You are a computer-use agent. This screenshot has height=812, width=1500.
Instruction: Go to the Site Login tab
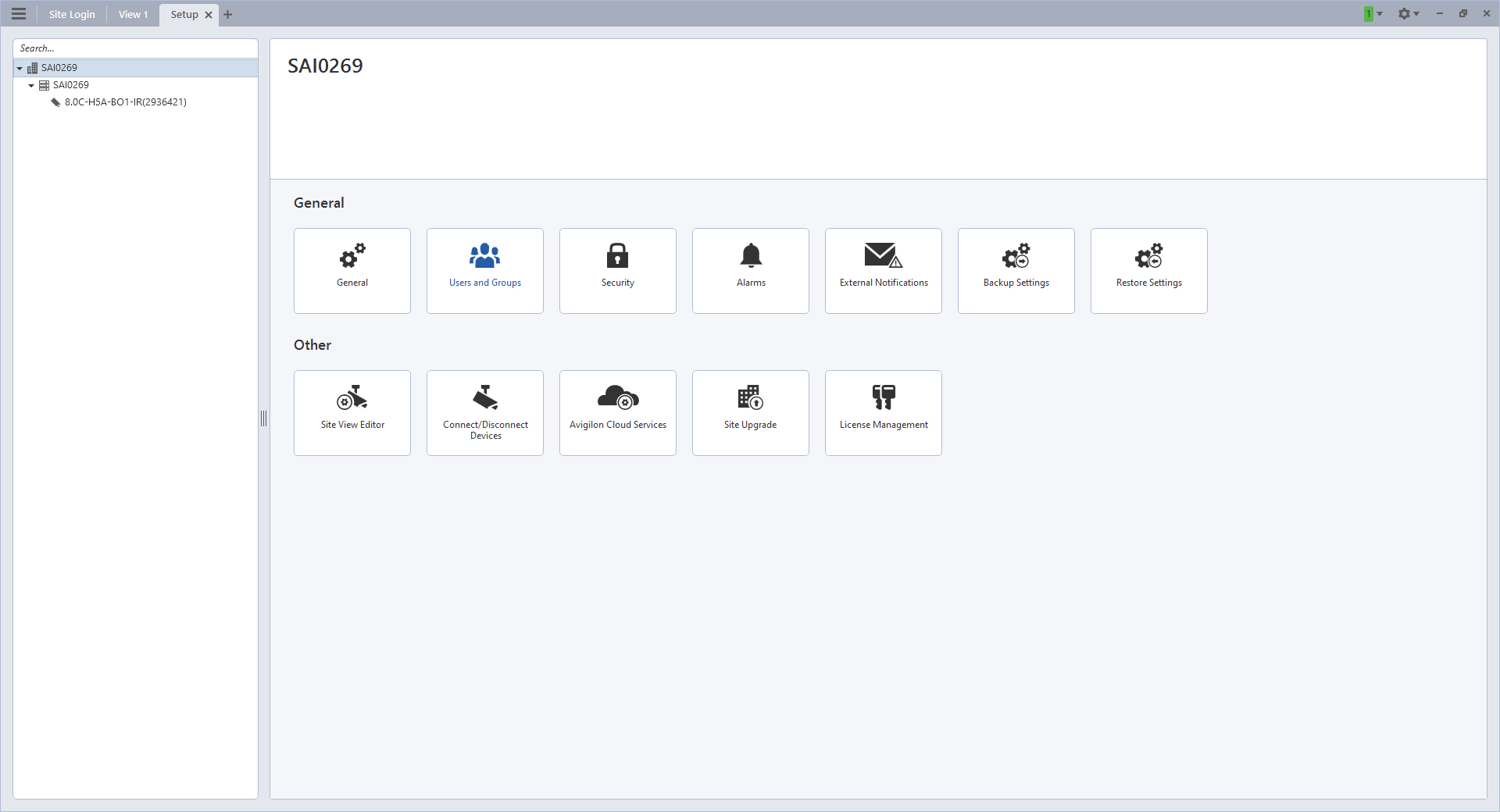pyautogui.click(x=71, y=14)
